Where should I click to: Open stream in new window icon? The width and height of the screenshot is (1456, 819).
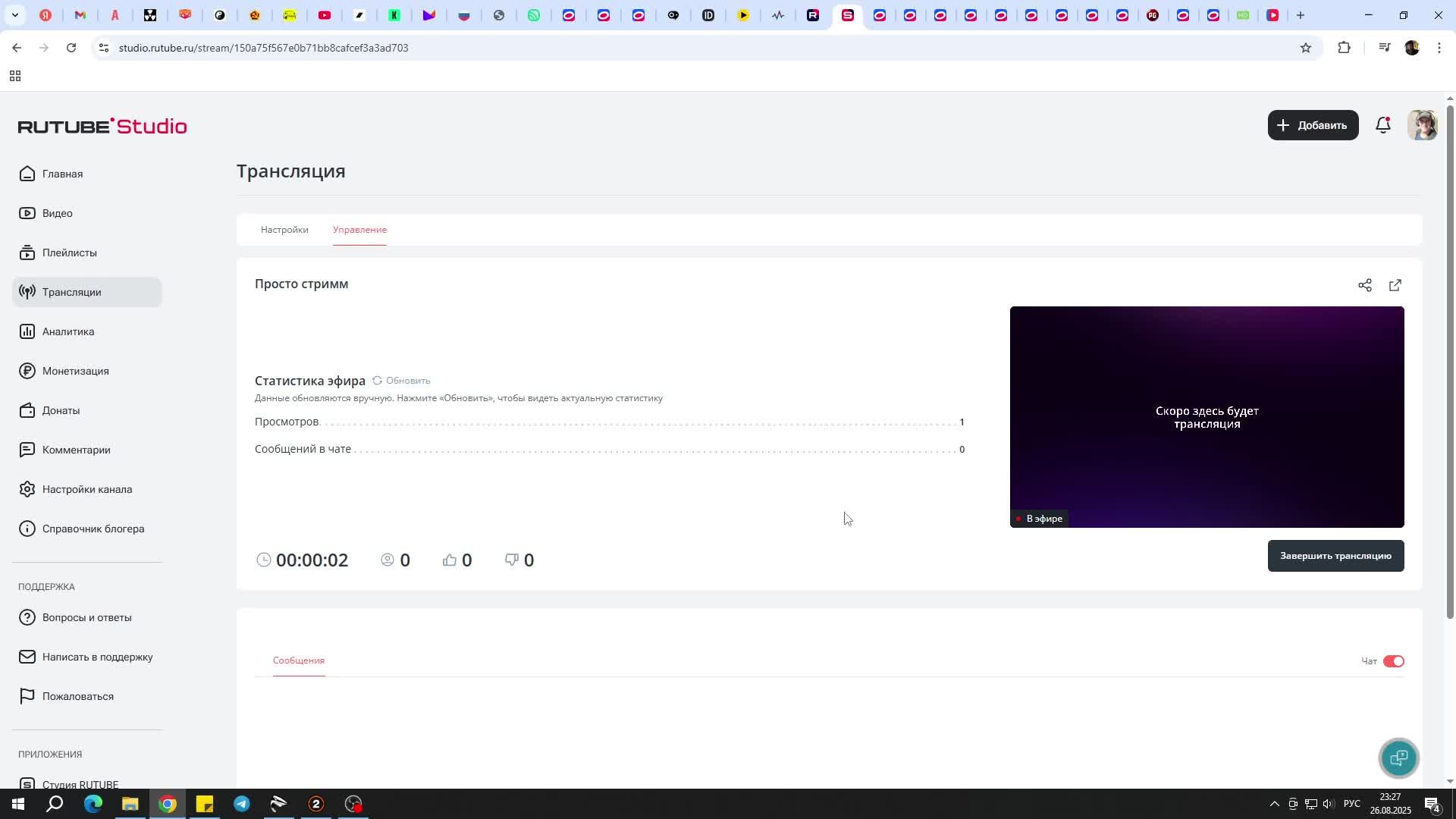coord(1395,285)
